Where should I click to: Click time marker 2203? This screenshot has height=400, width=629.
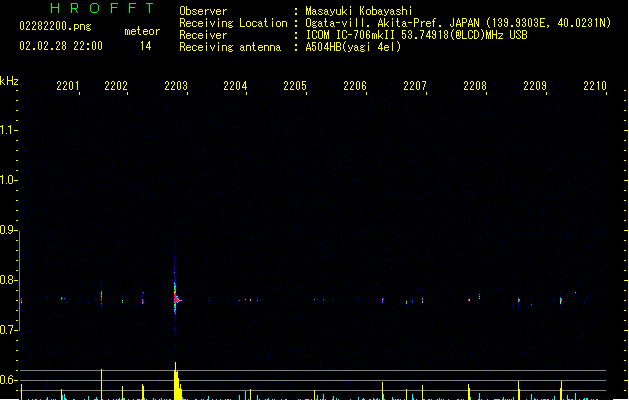(x=176, y=86)
